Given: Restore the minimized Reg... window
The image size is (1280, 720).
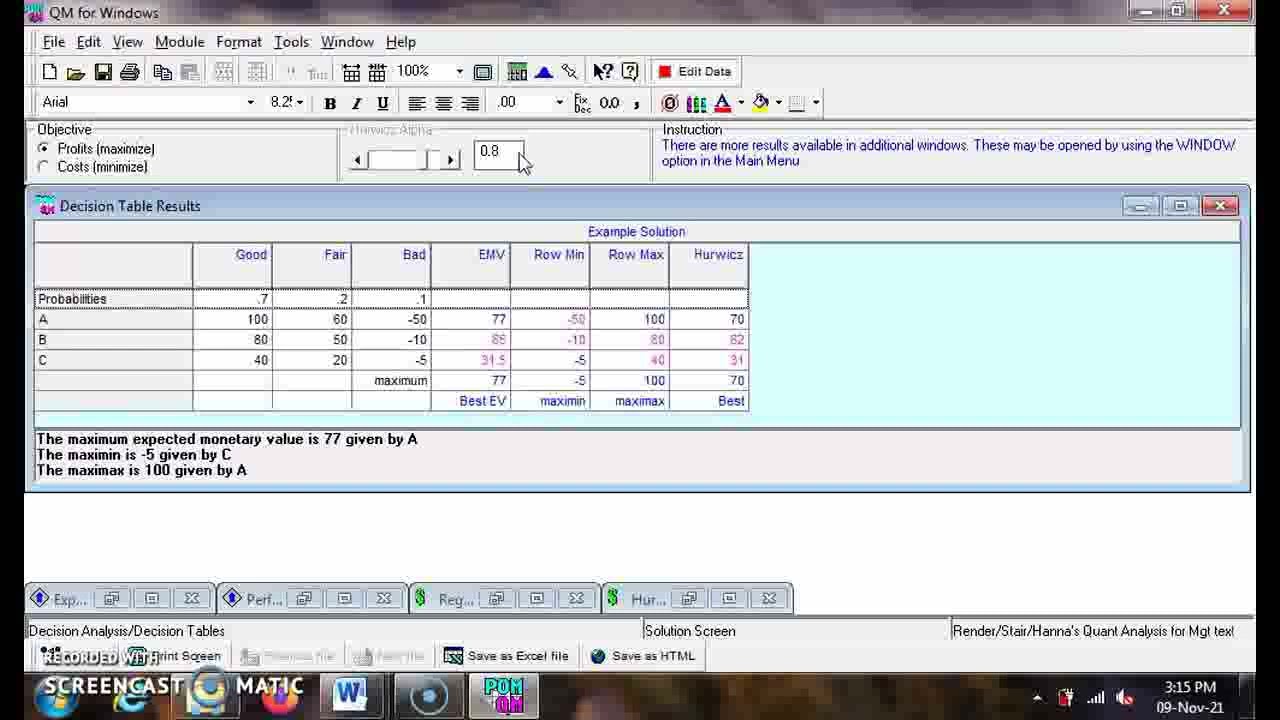Looking at the screenshot, I should 496,599.
